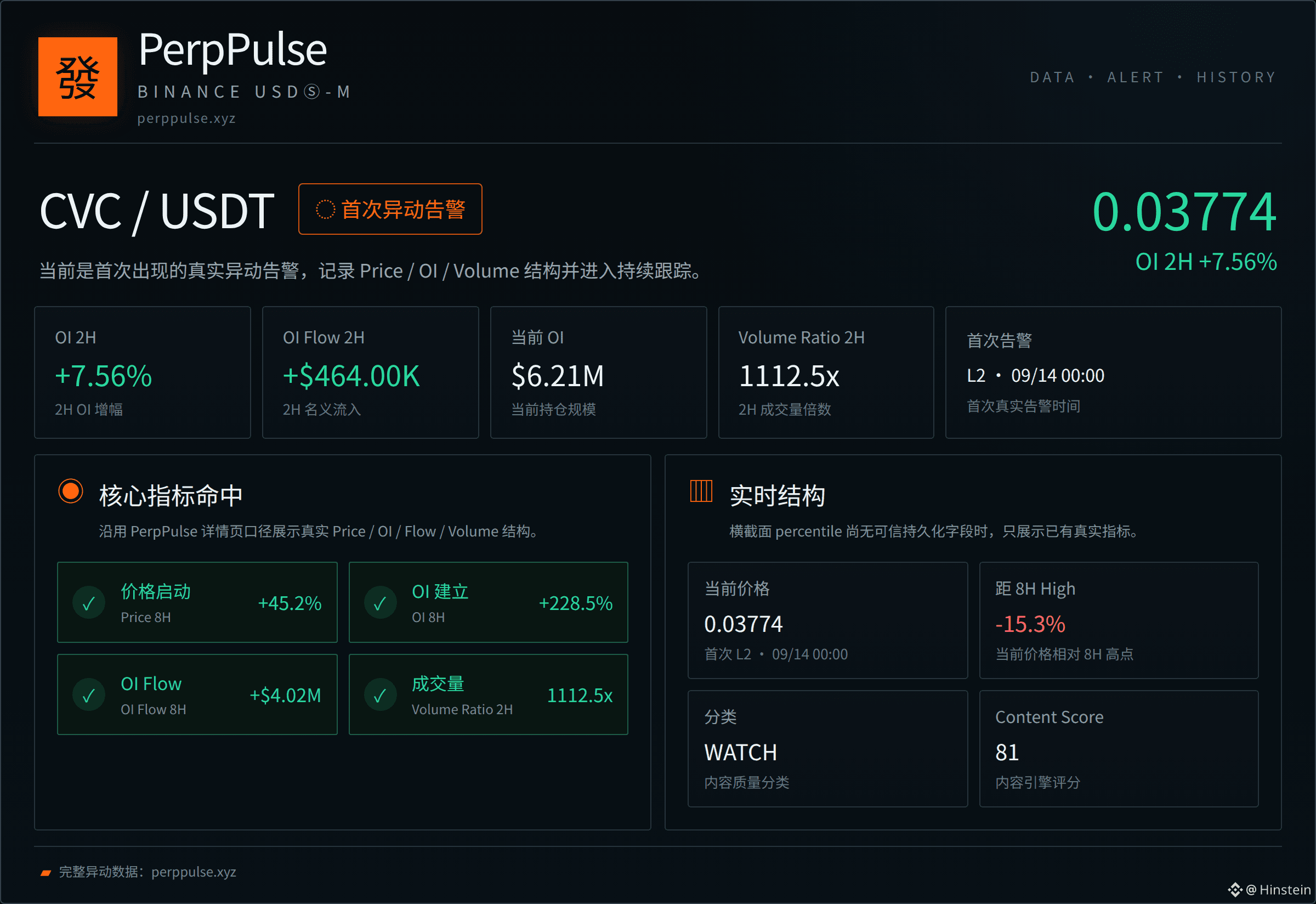The width and height of the screenshot is (1316, 904).
Task: Click the orange bars icon beside 实时结构
Action: click(701, 490)
